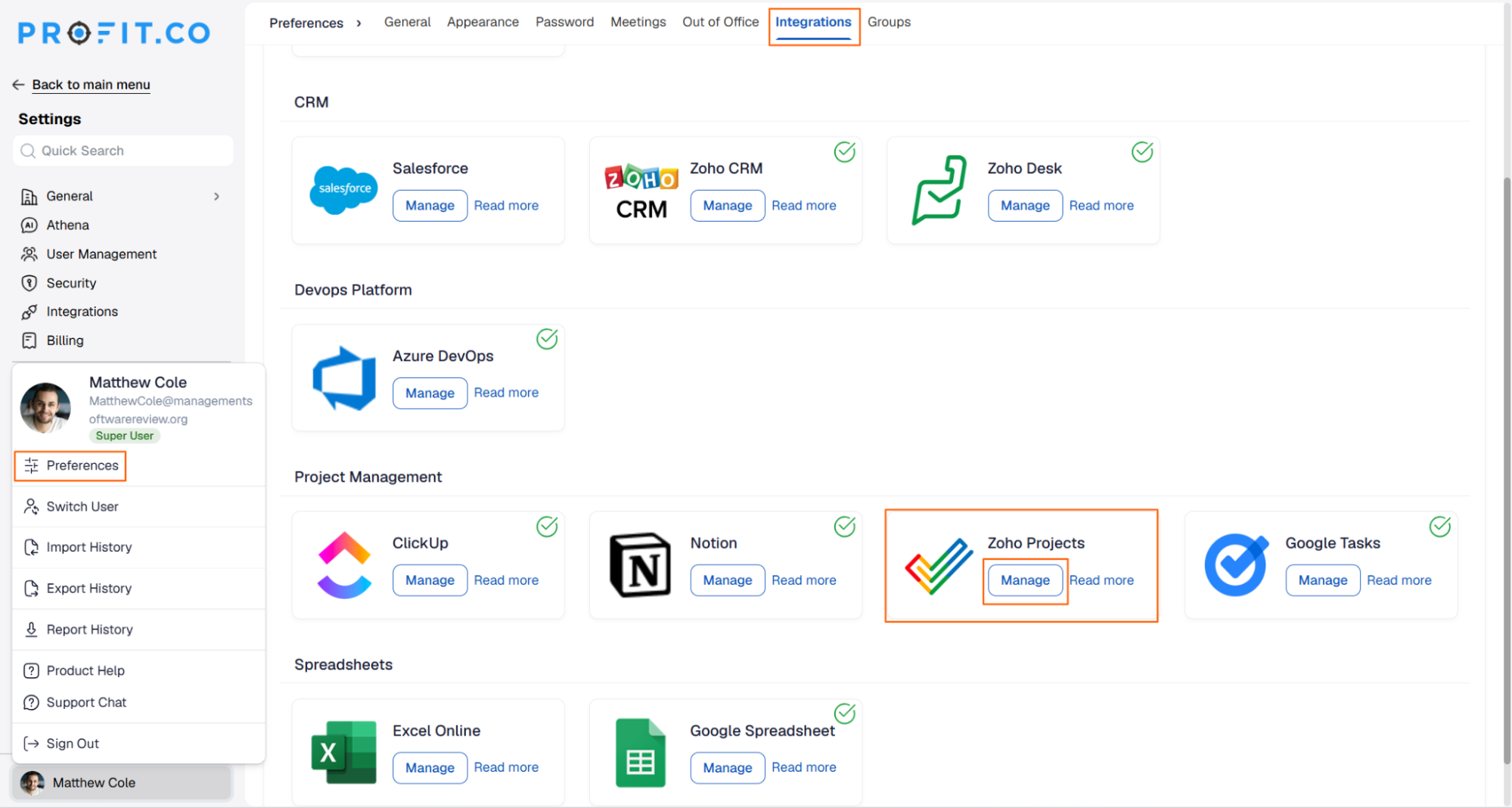Screen dimensions: 1512x808
Task: Click the Integrations plug icon in sidebar
Action: (29, 312)
